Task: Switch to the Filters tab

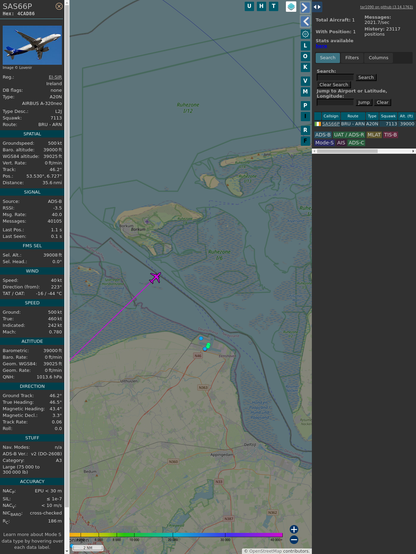Action: (352, 58)
